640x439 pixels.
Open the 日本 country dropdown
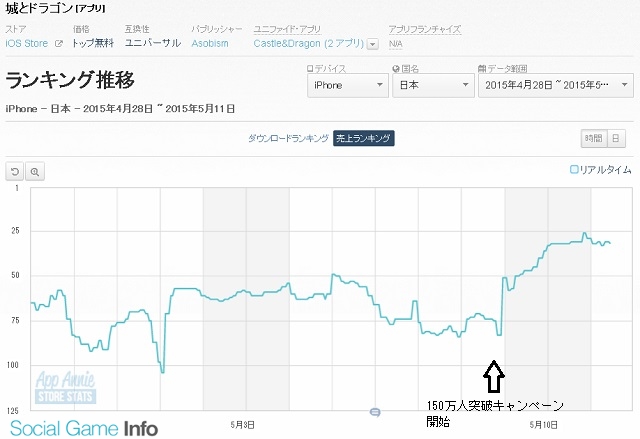click(x=431, y=86)
